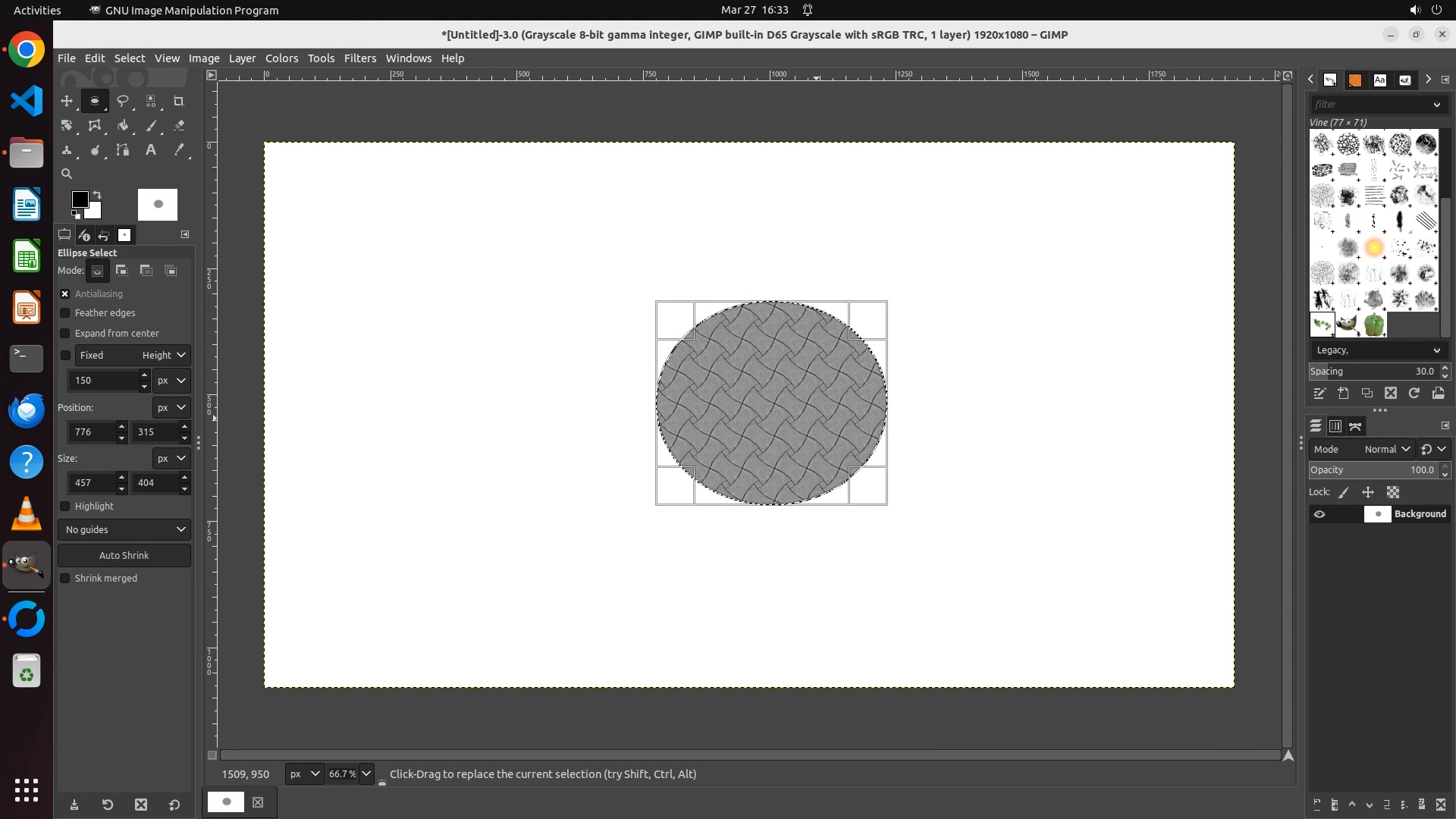This screenshot has height=819, width=1456.
Task: Enable the Feather edges checkbox
Action: [x=65, y=313]
